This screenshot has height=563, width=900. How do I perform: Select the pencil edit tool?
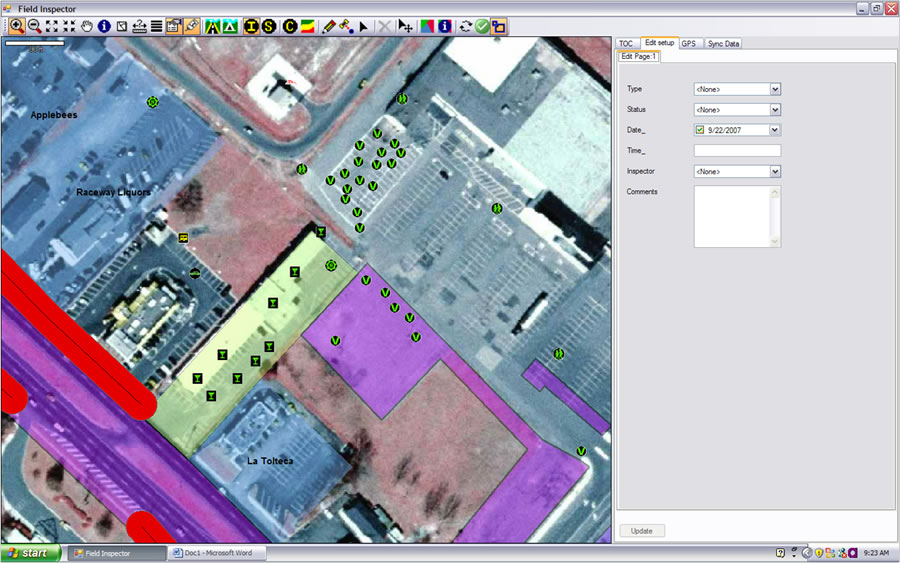point(329,26)
